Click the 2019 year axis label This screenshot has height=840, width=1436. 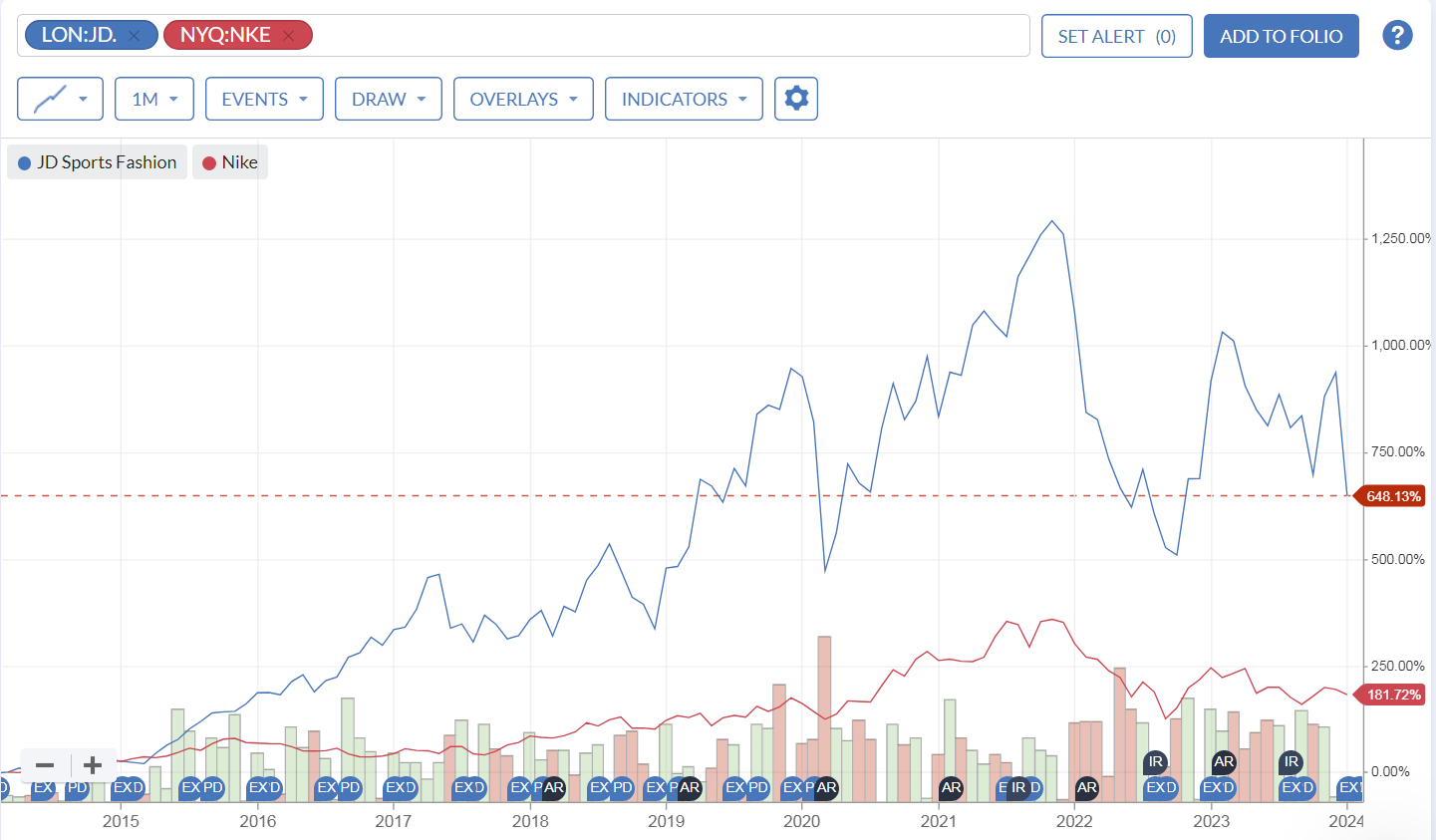[666, 821]
